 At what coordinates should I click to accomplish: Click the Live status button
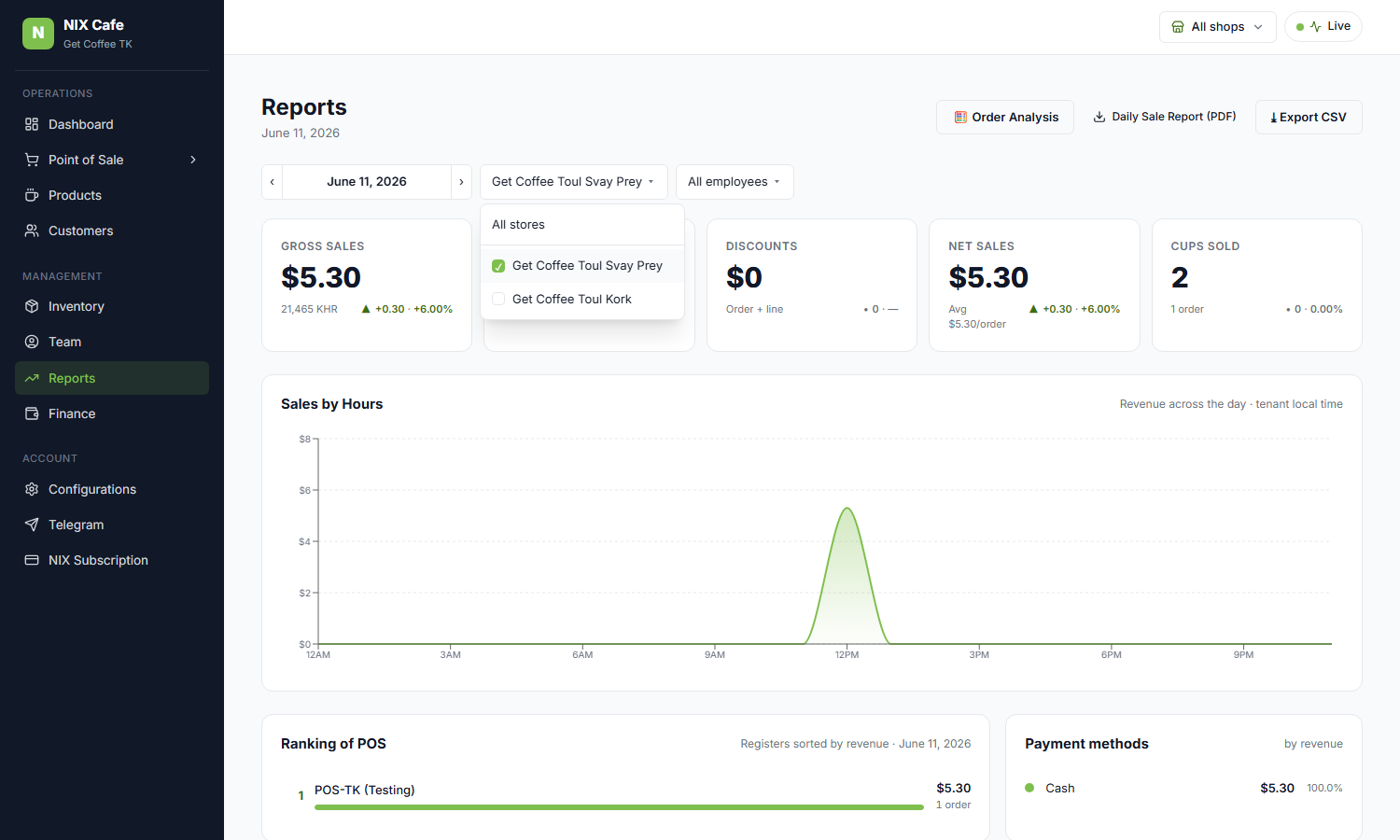1323,26
